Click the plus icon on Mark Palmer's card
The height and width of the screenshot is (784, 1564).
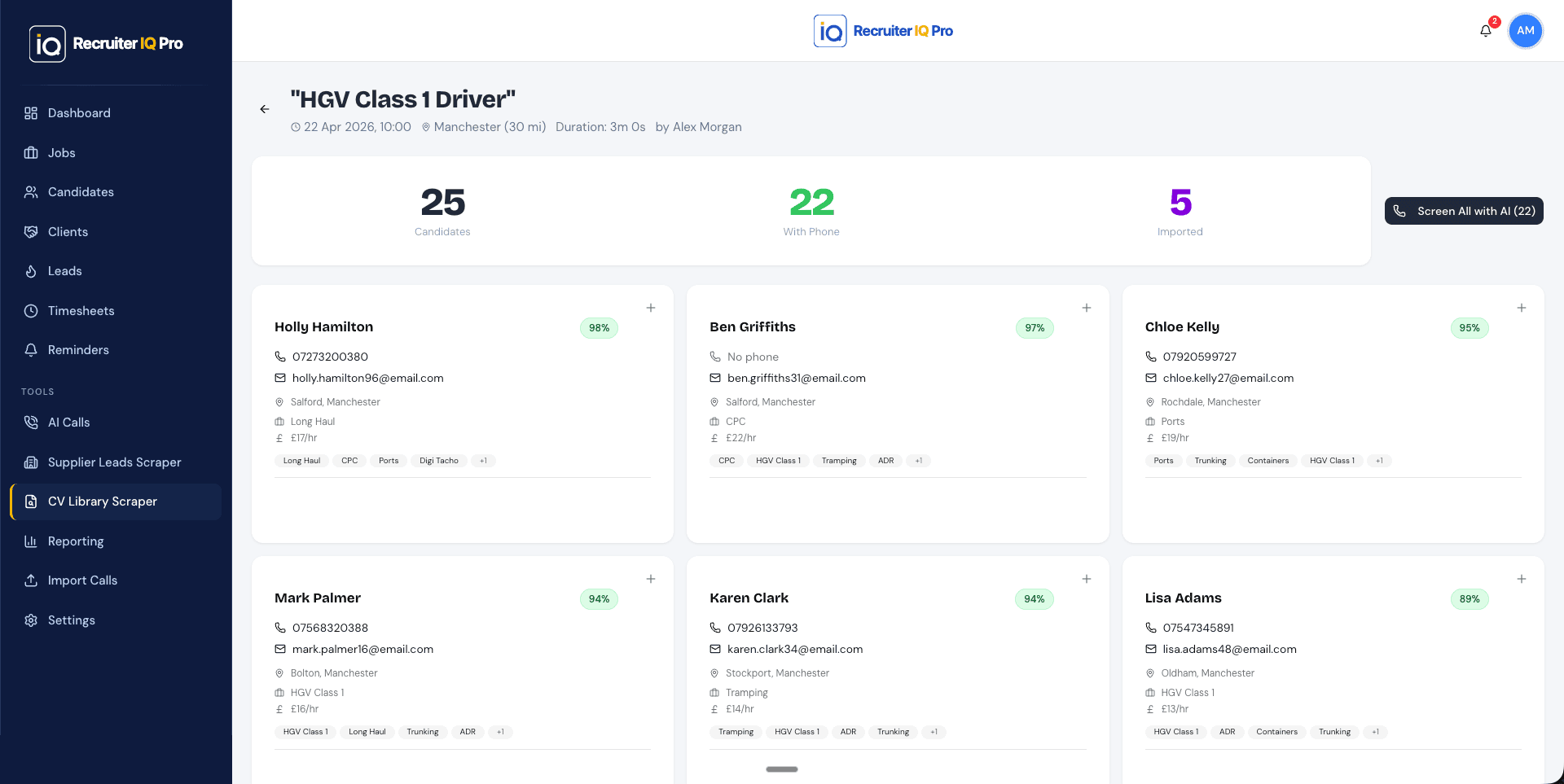pyautogui.click(x=651, y=579)
